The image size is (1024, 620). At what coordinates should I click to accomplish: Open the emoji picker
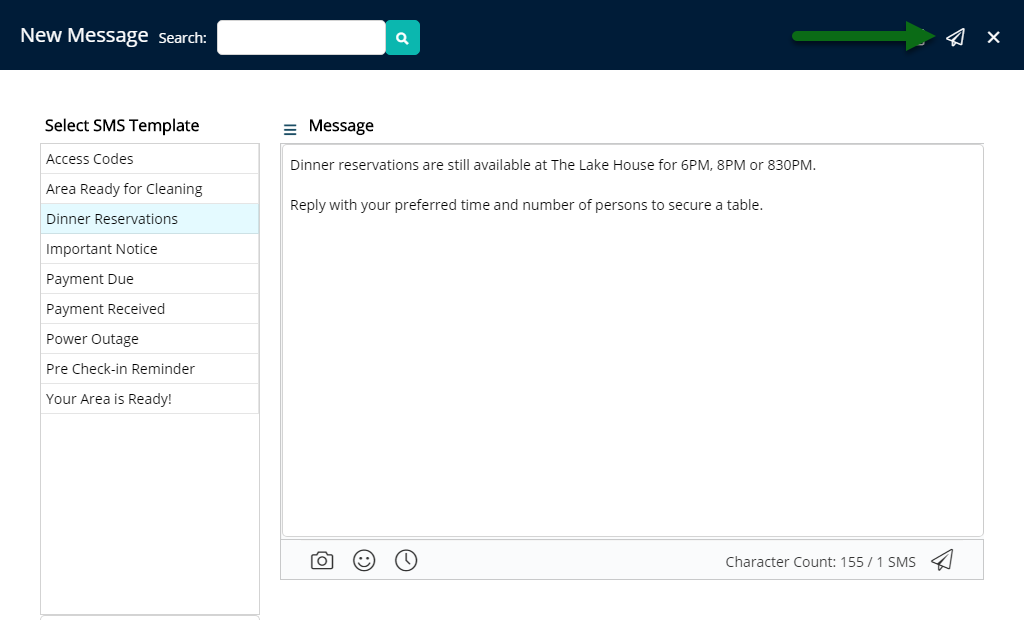[x=364, y=560]
